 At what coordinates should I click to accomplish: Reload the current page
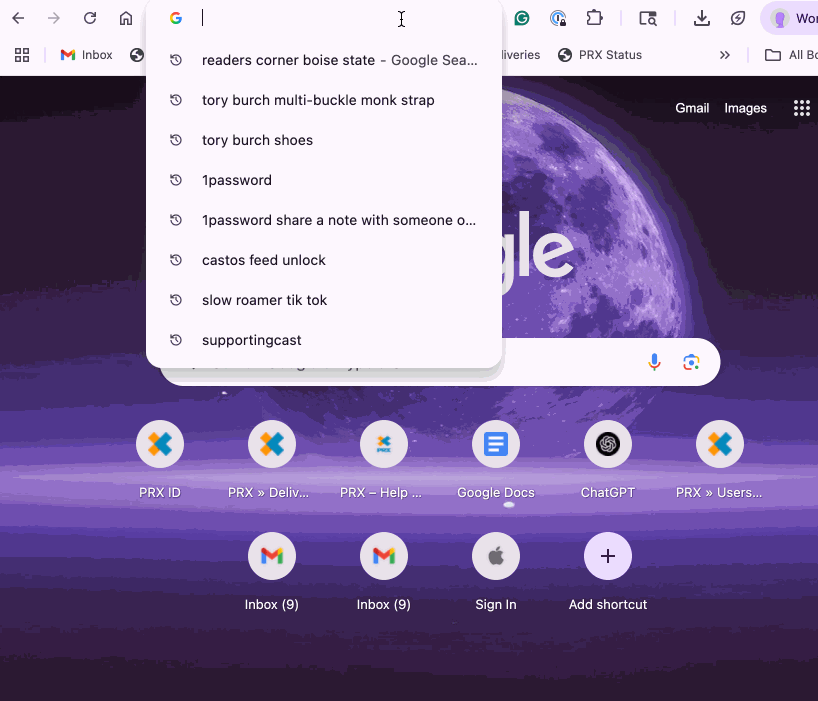[90, 18]
